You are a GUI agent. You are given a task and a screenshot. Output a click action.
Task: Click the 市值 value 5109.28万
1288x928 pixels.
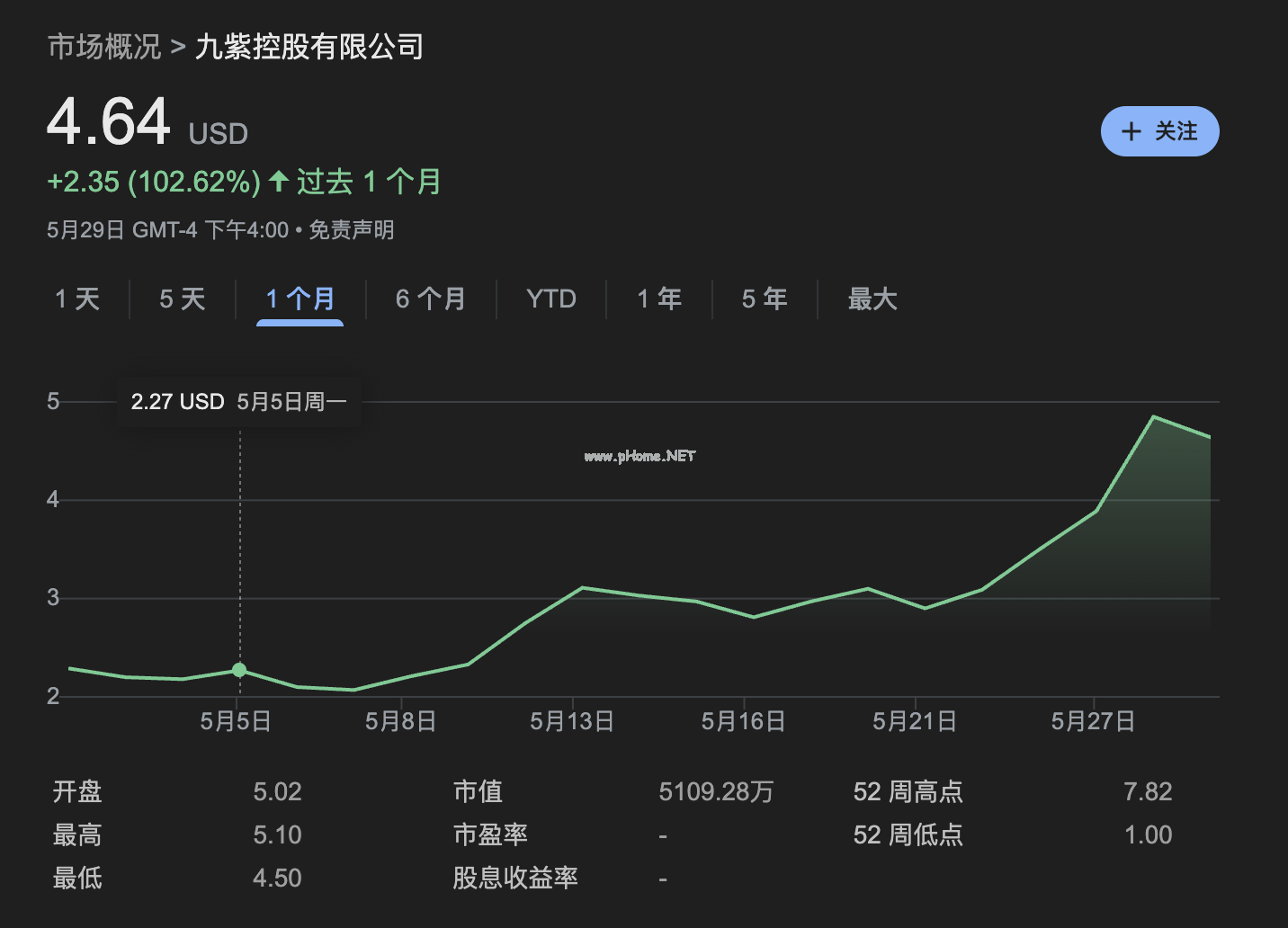[x=716, y=791]
